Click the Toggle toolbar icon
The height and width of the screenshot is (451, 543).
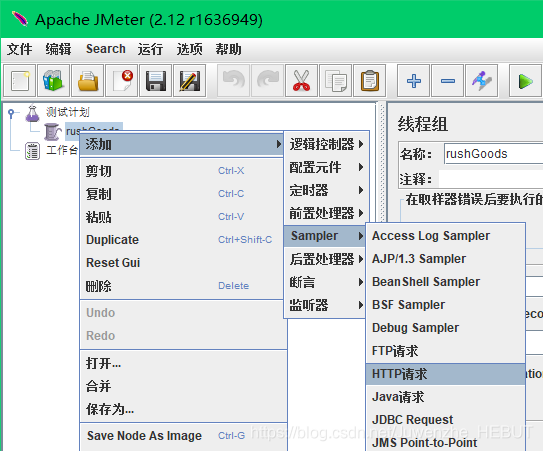tap(482, 81)
